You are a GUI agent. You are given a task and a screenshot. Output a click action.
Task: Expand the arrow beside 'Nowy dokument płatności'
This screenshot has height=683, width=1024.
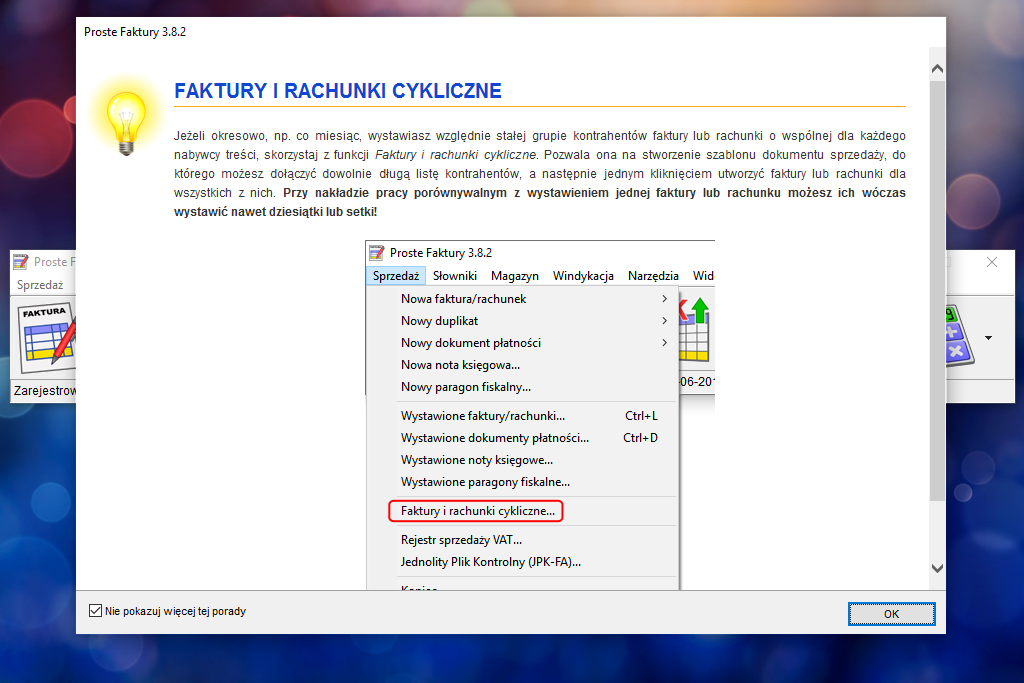pyautogui.click(x=664, y=343)
